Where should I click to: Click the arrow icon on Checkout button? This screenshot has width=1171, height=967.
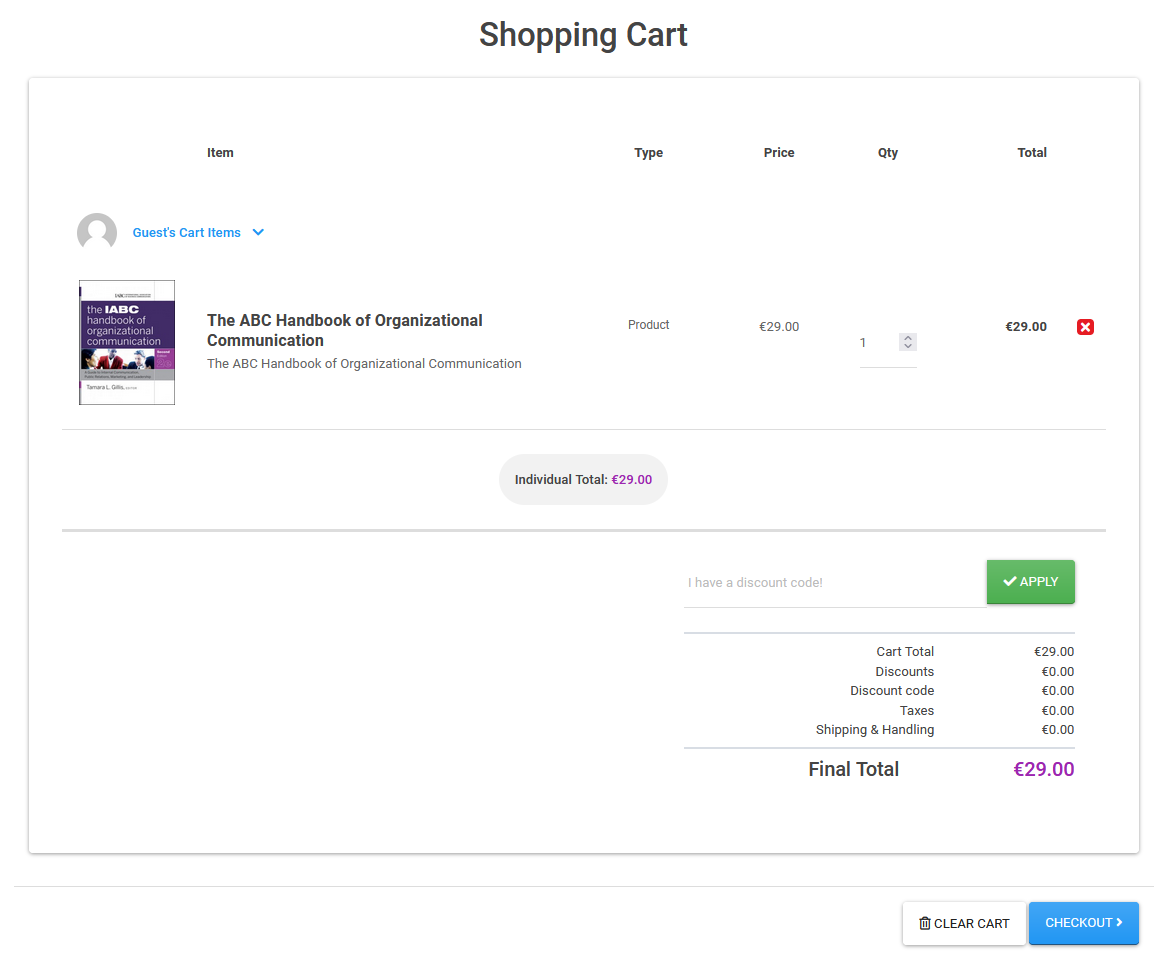click(1119, 922)
